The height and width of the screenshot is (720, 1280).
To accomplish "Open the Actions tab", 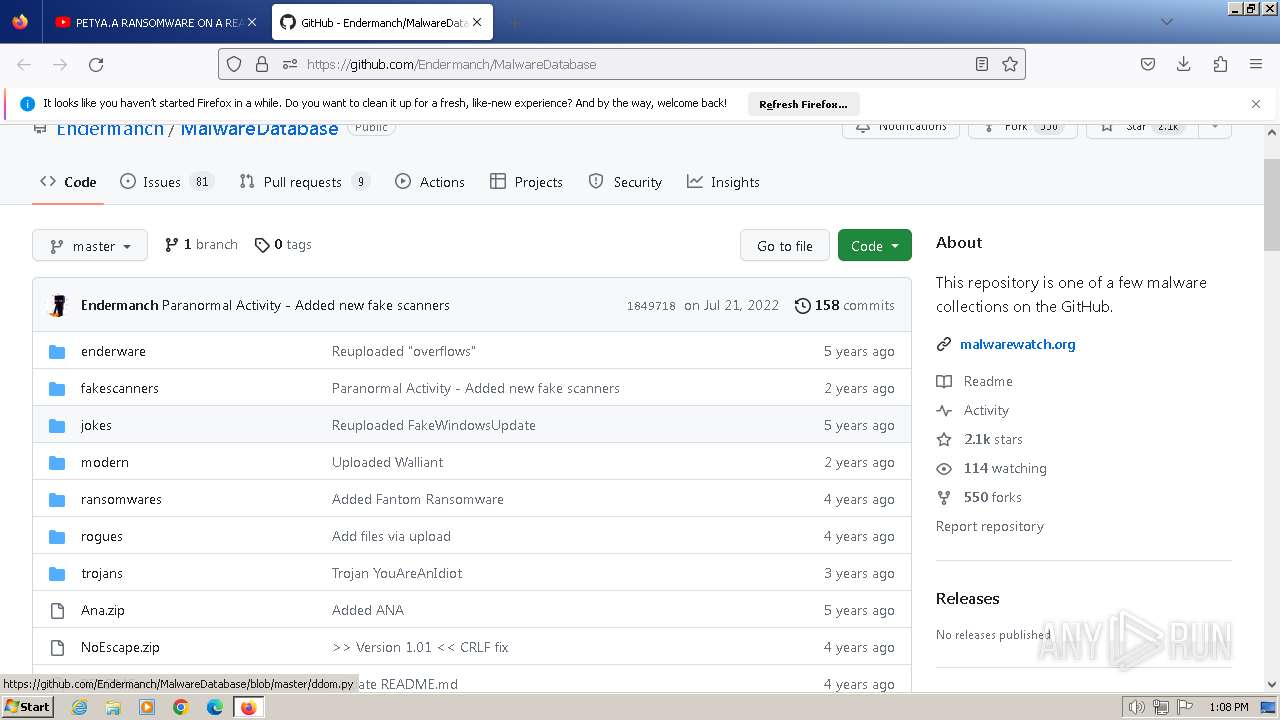I will (430, 182).
